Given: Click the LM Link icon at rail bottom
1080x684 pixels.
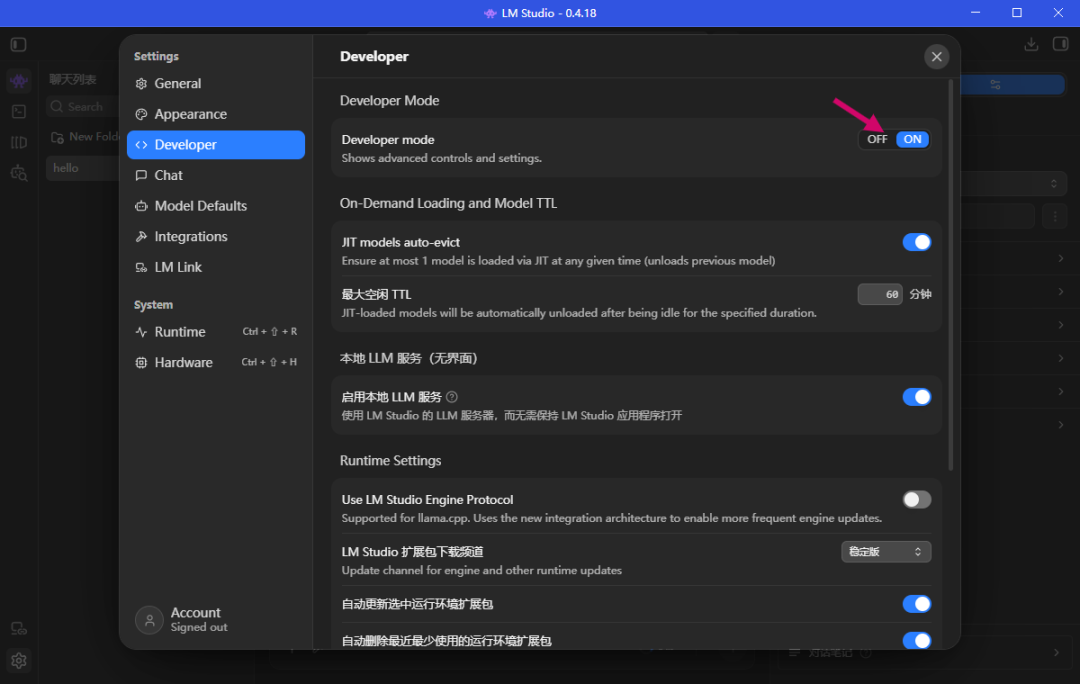Looking at the screenshot, I should point(19,628).
